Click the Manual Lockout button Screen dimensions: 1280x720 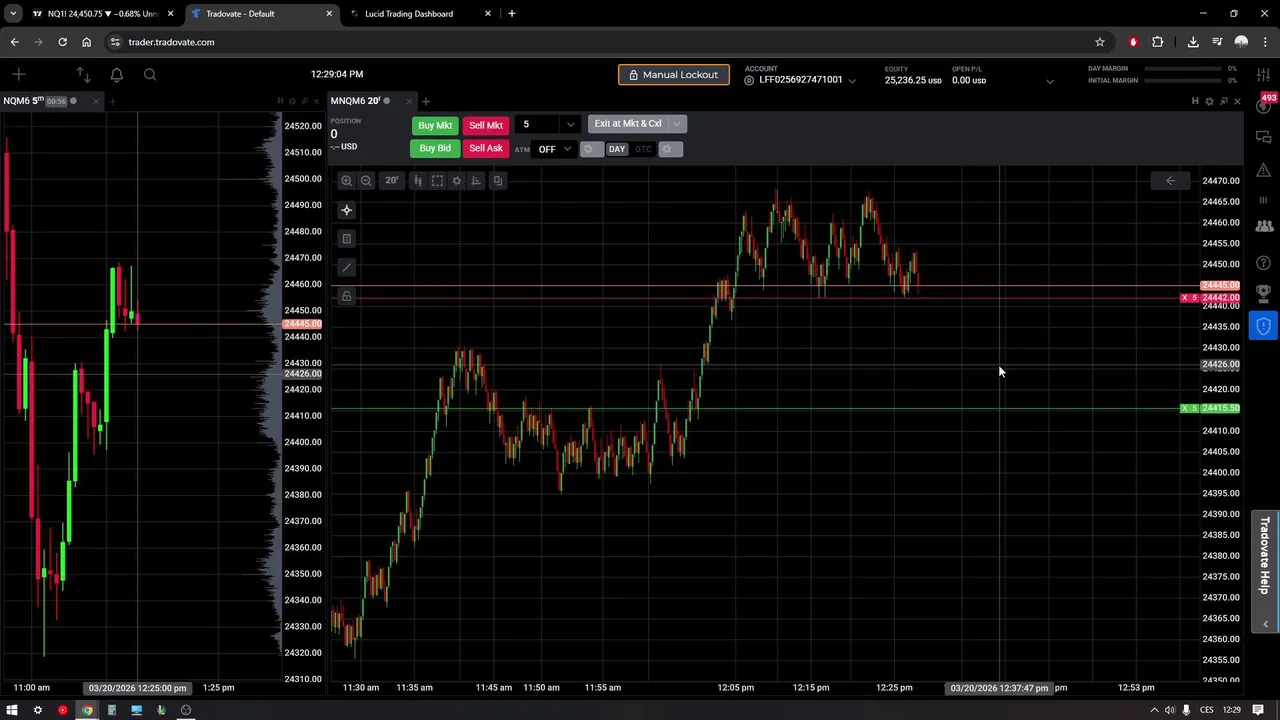pos(674,75)
